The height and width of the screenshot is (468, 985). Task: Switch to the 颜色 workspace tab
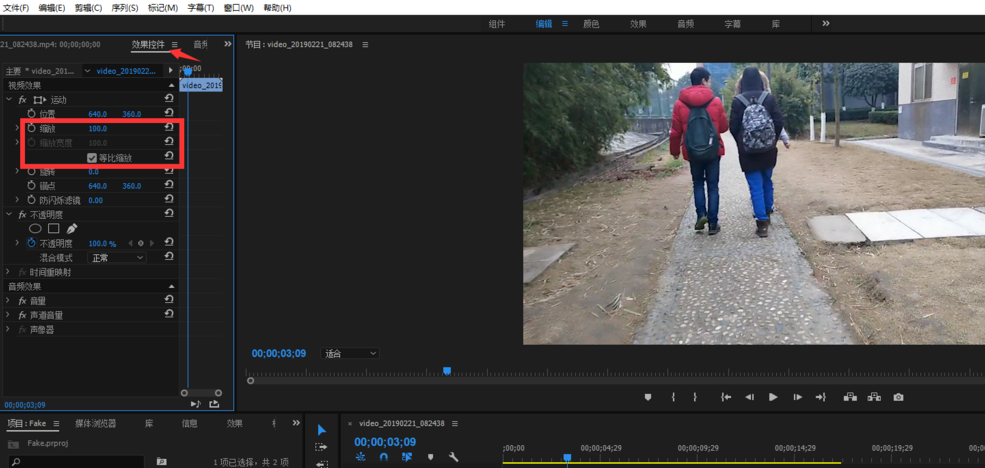[591, 24]
